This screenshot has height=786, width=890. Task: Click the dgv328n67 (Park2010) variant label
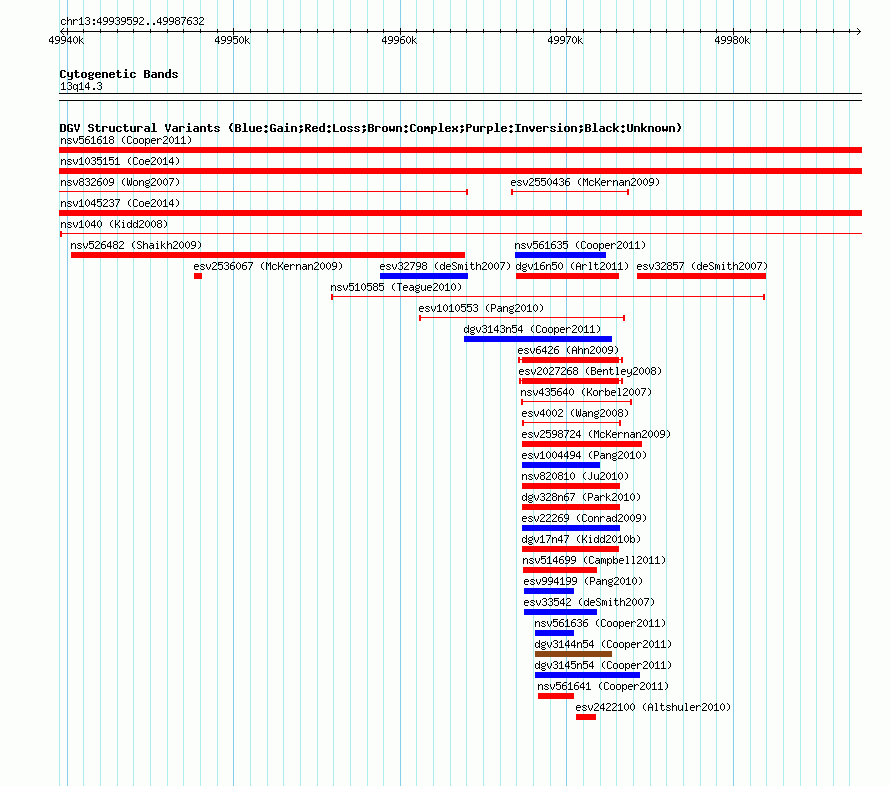click(x=581, y=497)
